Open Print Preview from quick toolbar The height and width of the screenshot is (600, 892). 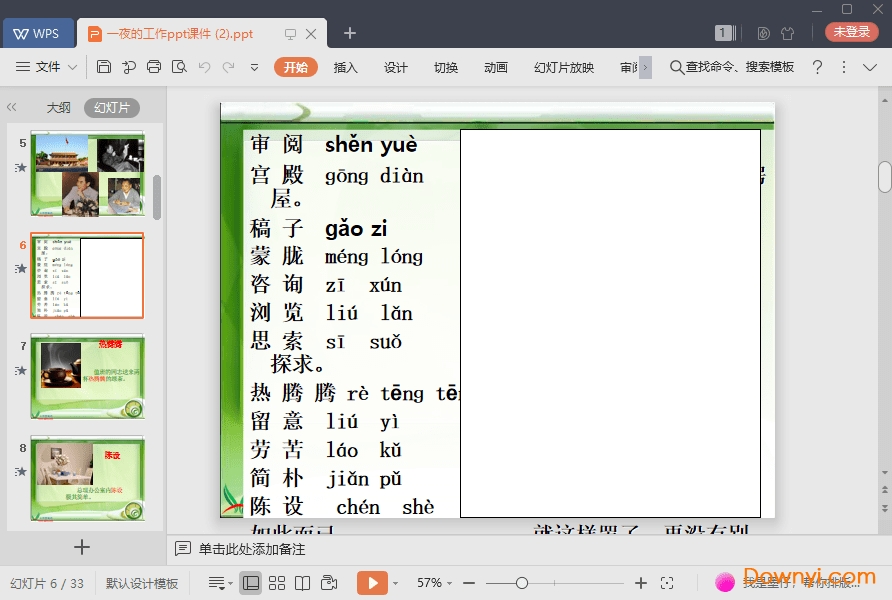point(178,67)
